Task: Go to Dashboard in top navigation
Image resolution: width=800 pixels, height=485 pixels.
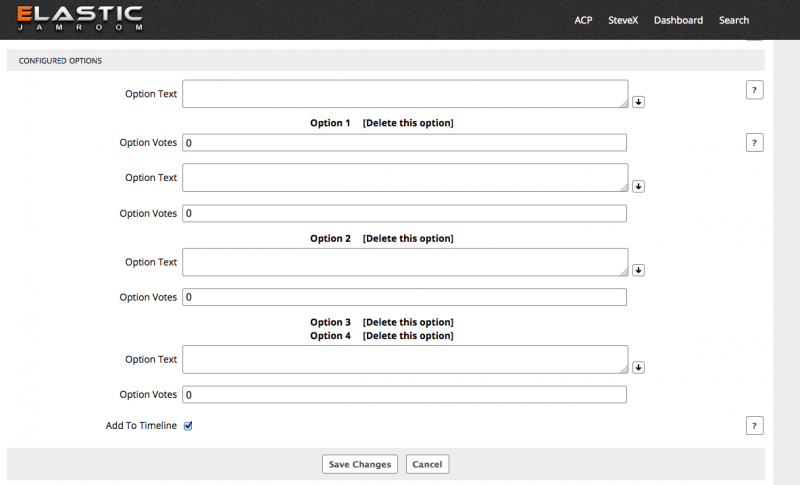Action: click(x=678, y=20)
